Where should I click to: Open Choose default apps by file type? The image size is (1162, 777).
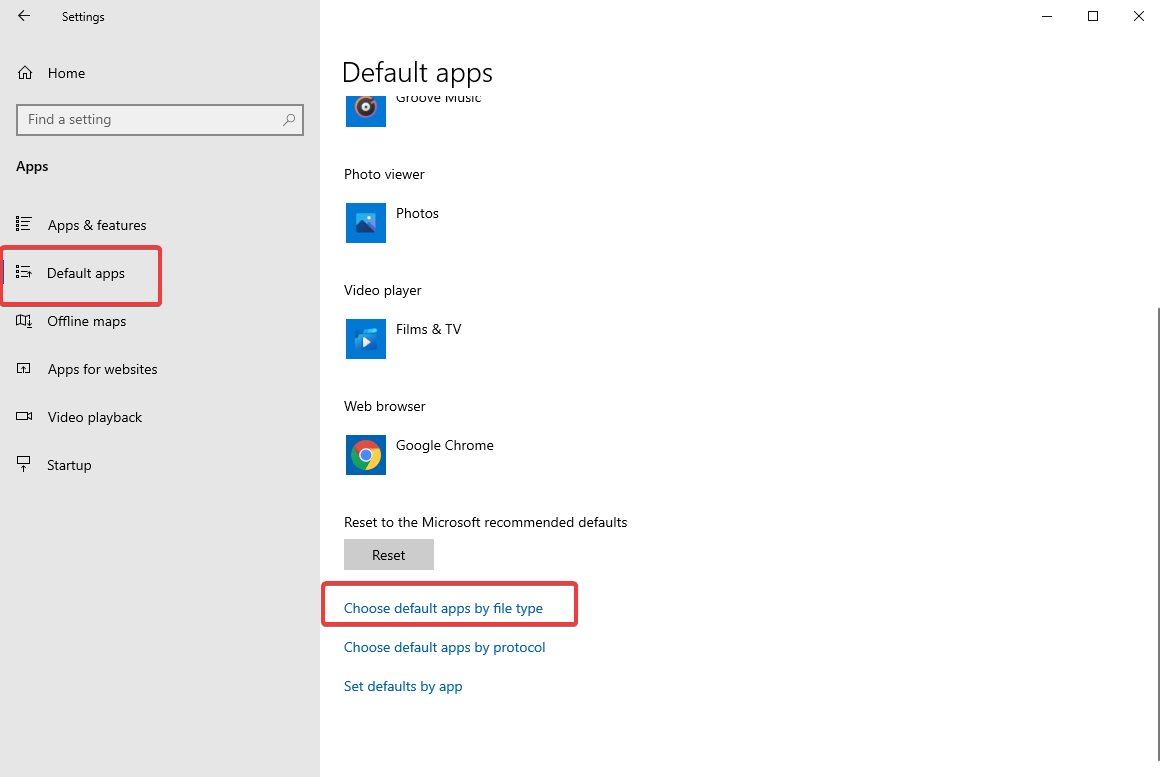[443, 607]
